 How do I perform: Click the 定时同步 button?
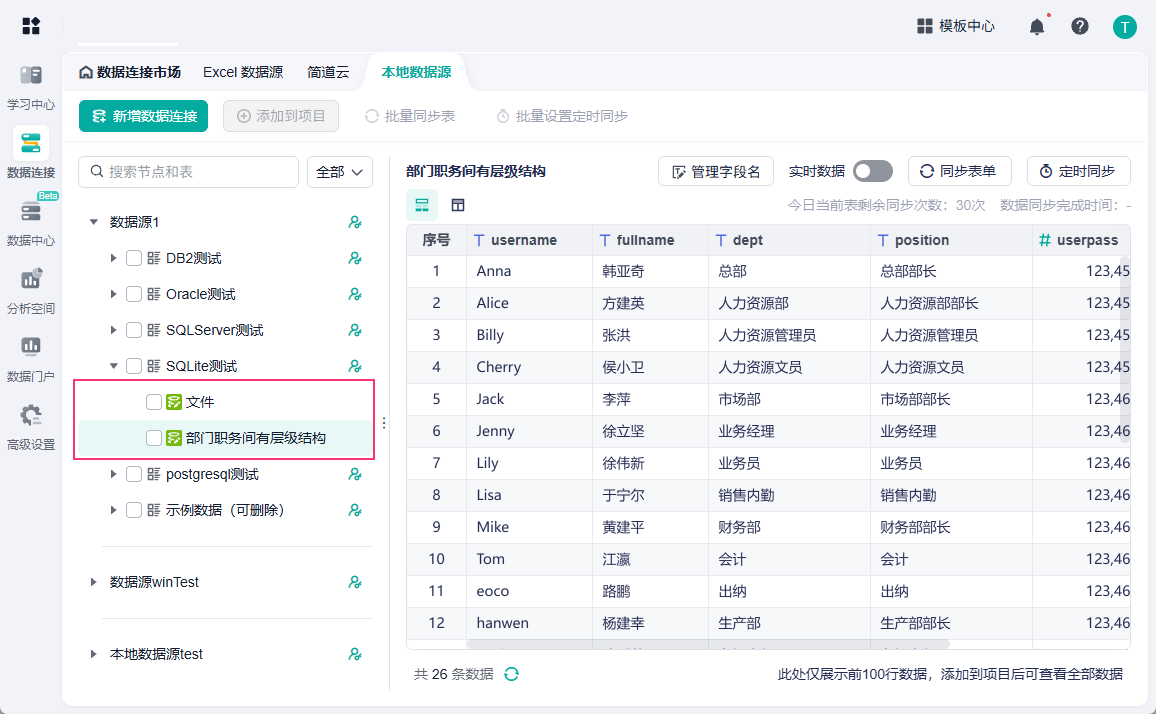[x=1078, y=171]
